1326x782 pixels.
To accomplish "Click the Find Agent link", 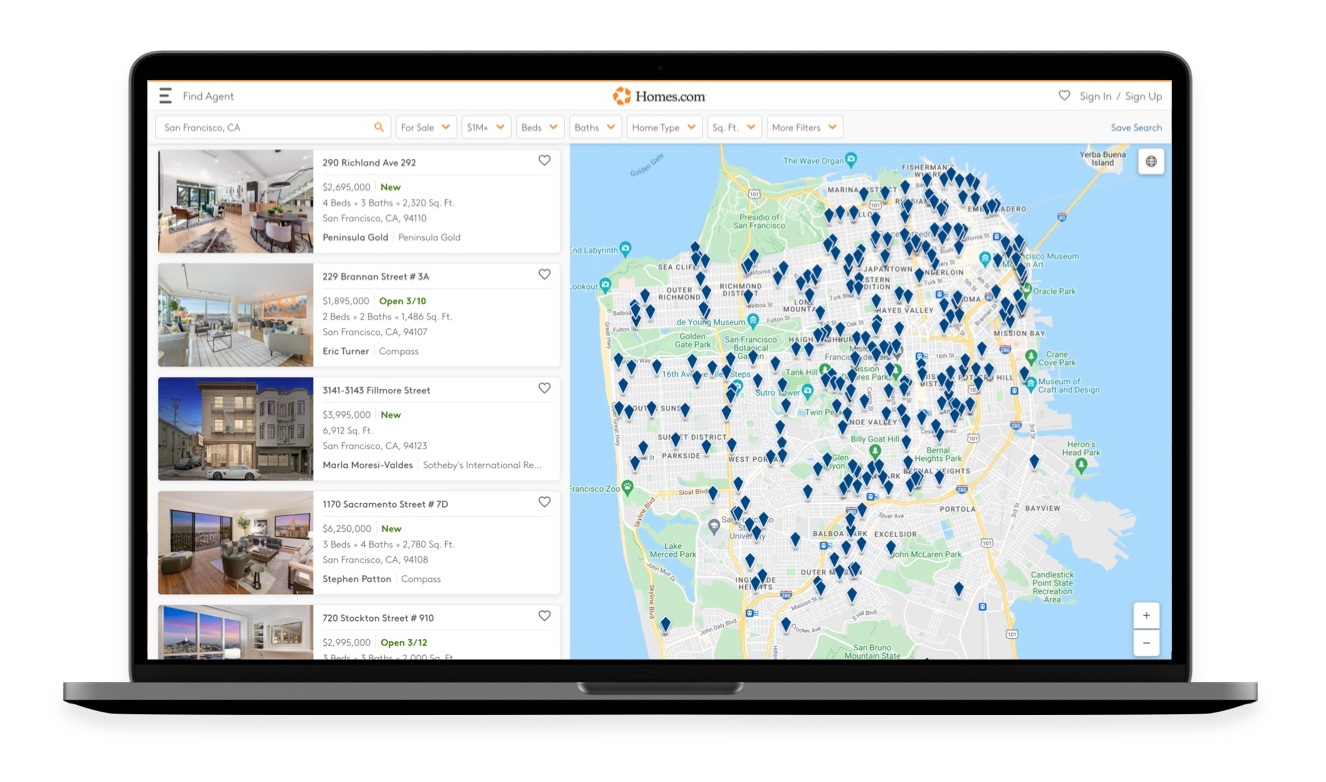I will [x=208, y=96].
